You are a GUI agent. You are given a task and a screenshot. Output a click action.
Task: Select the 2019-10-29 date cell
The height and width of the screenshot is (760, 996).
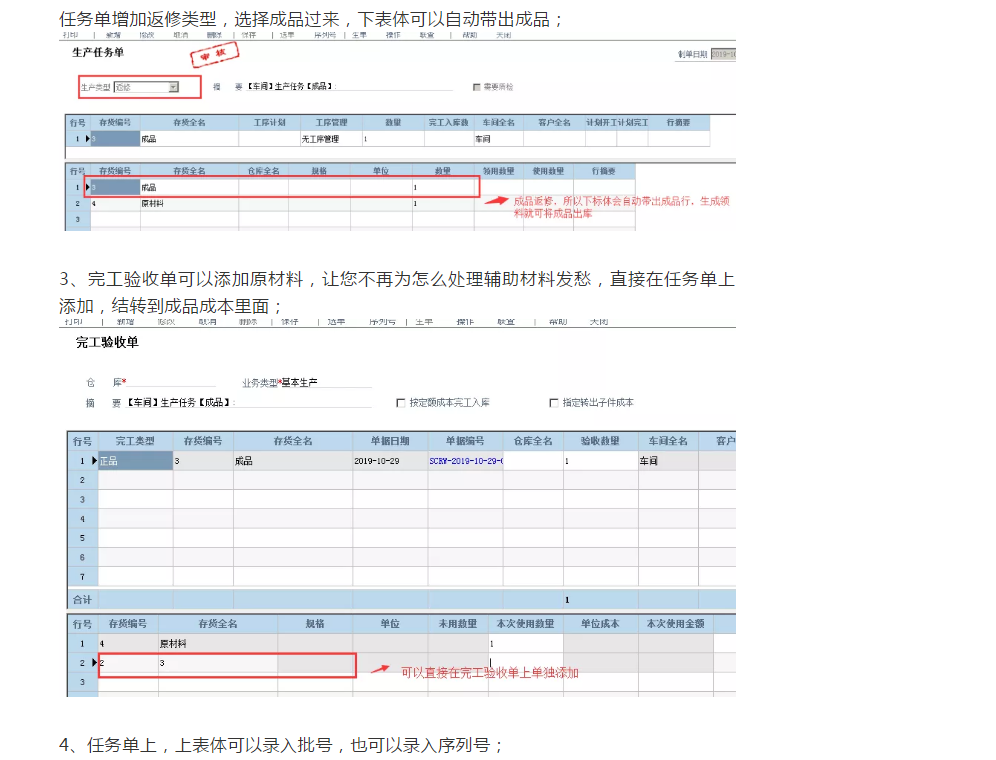click(390, 461)
